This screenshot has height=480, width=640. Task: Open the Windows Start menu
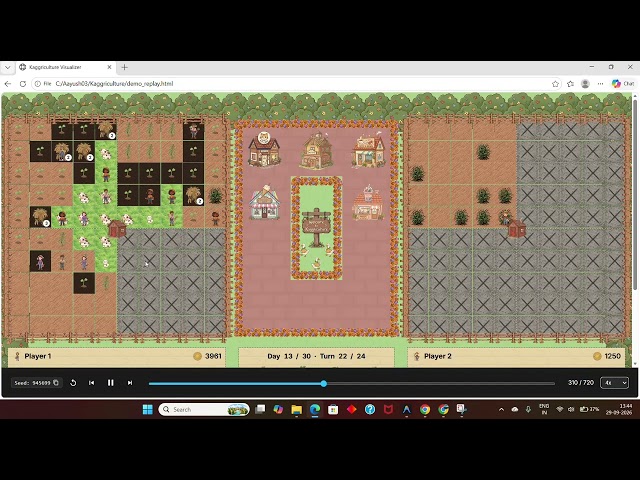[x=147, y=409]
